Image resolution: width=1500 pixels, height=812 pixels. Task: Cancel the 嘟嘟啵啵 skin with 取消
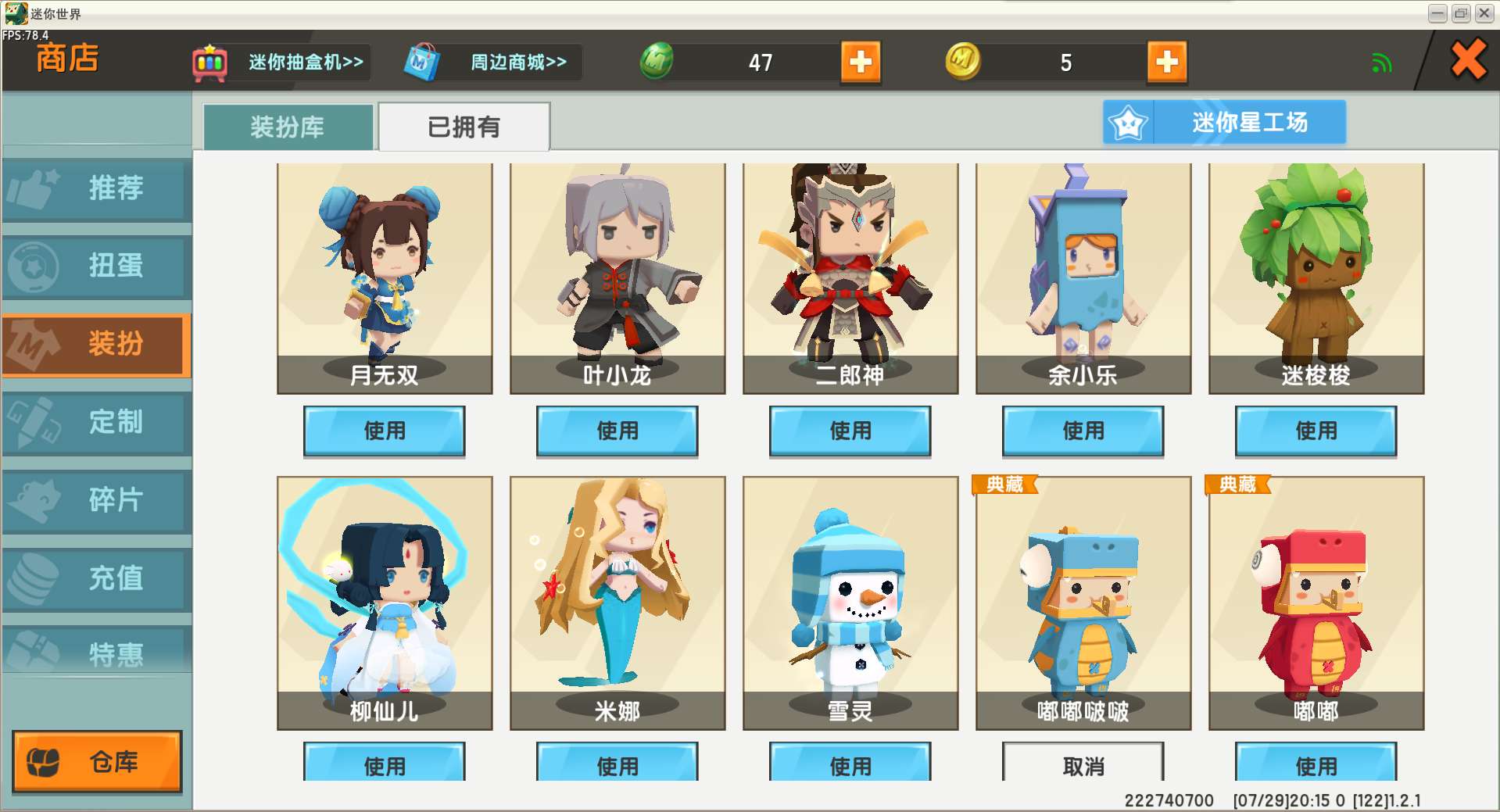click(x=1083, y=764)
